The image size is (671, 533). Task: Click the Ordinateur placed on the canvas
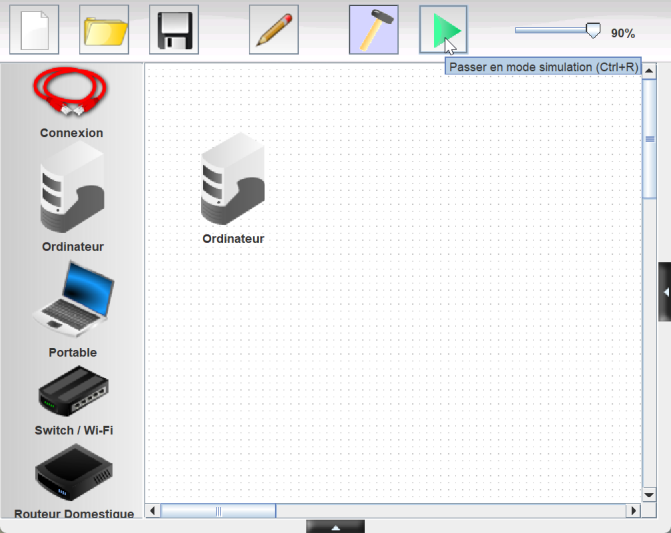(x=233, y=180)
